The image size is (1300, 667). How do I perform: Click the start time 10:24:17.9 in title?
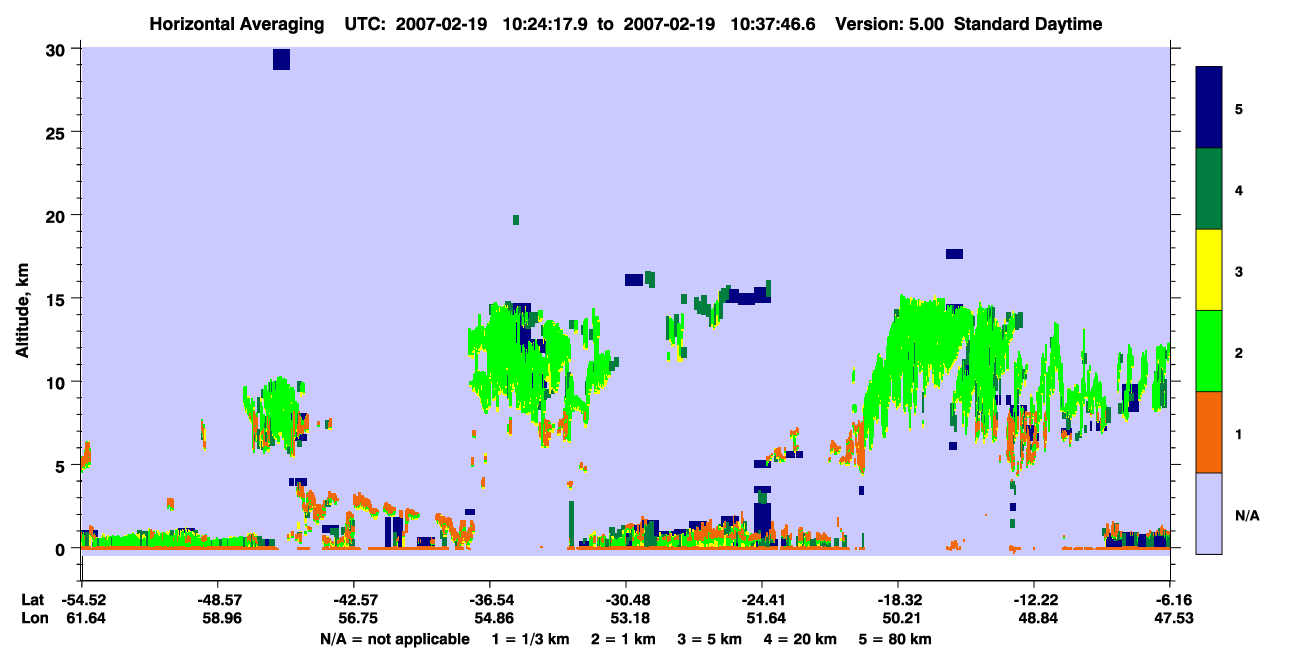point(544,24)
